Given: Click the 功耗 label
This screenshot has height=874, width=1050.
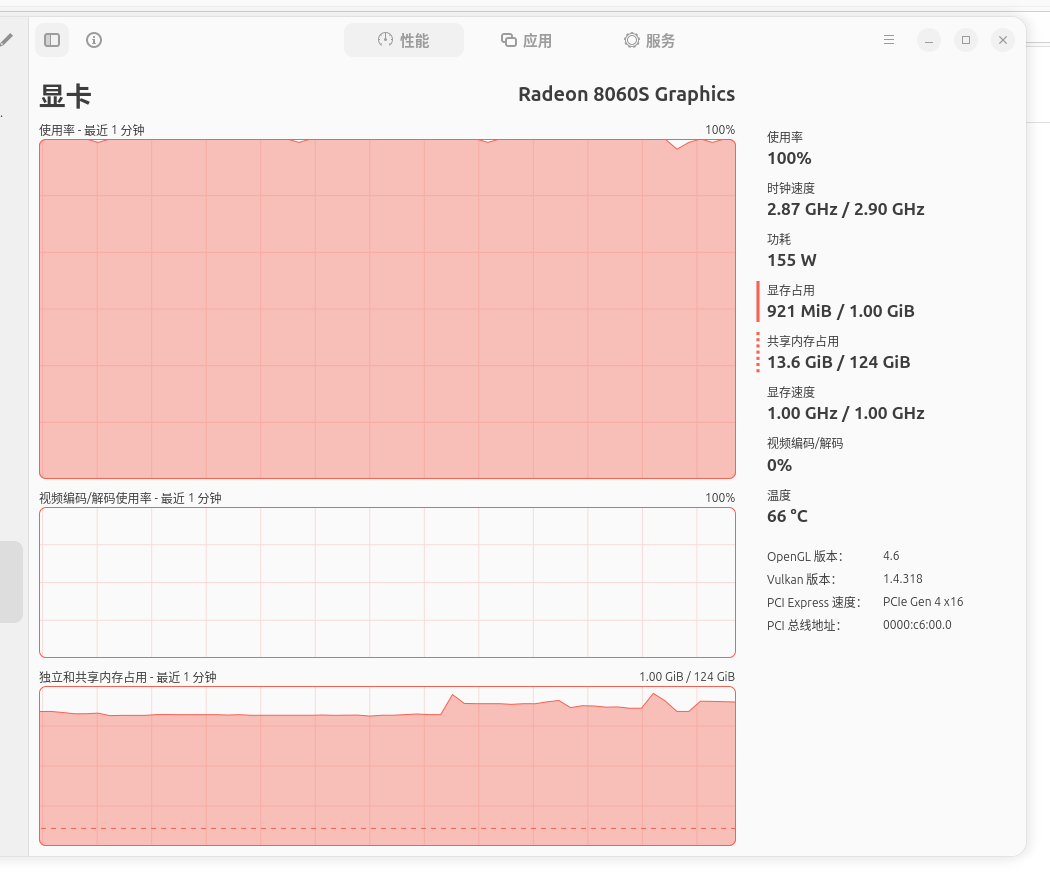Looking at the screenshot, I should [x=779, y=239].
